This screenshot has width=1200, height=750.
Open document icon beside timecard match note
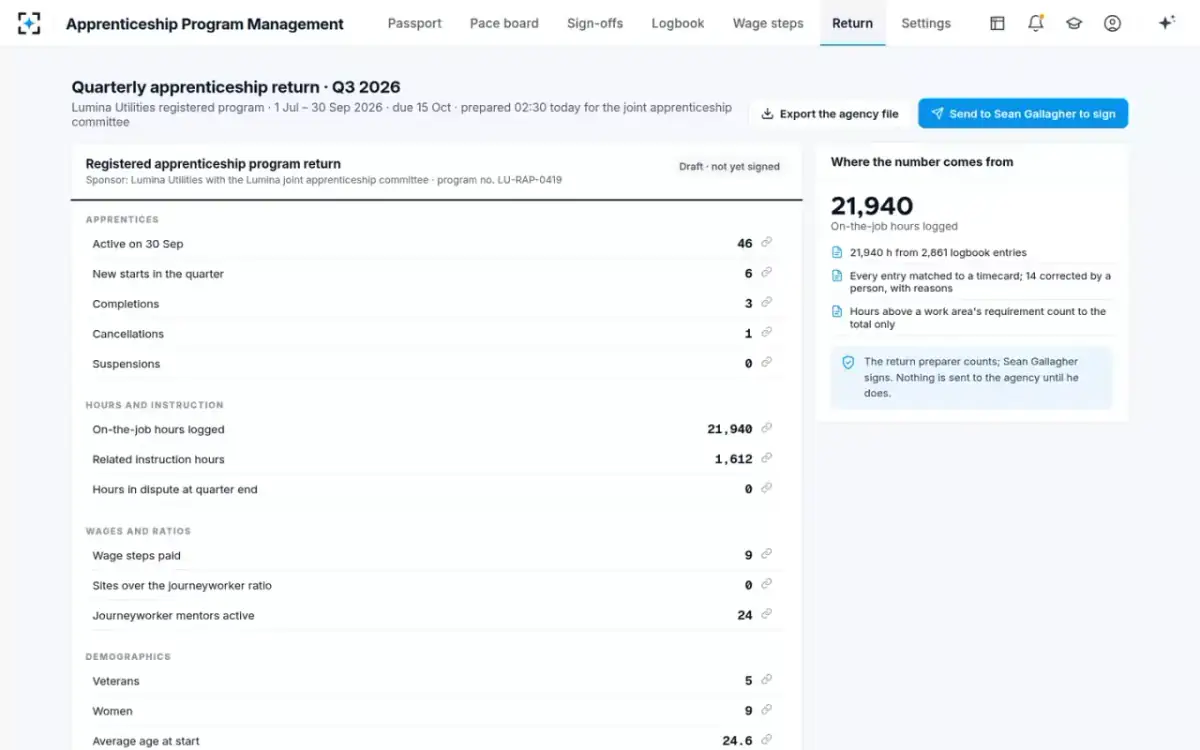[837, 276]
